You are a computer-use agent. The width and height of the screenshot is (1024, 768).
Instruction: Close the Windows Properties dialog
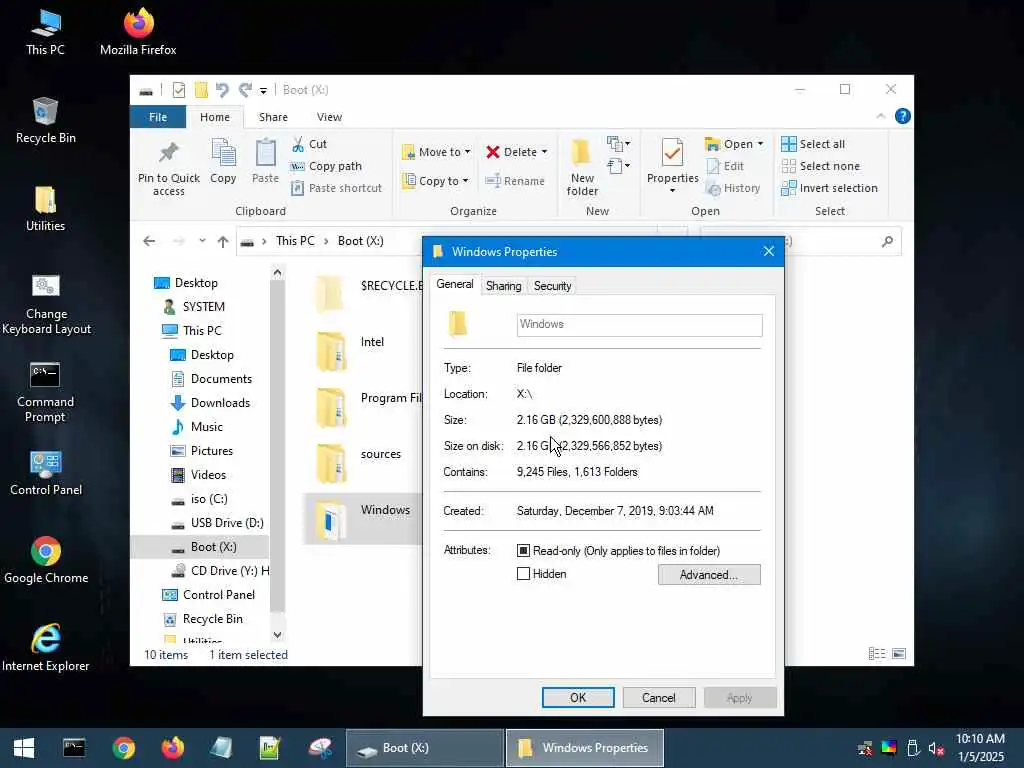769,251
